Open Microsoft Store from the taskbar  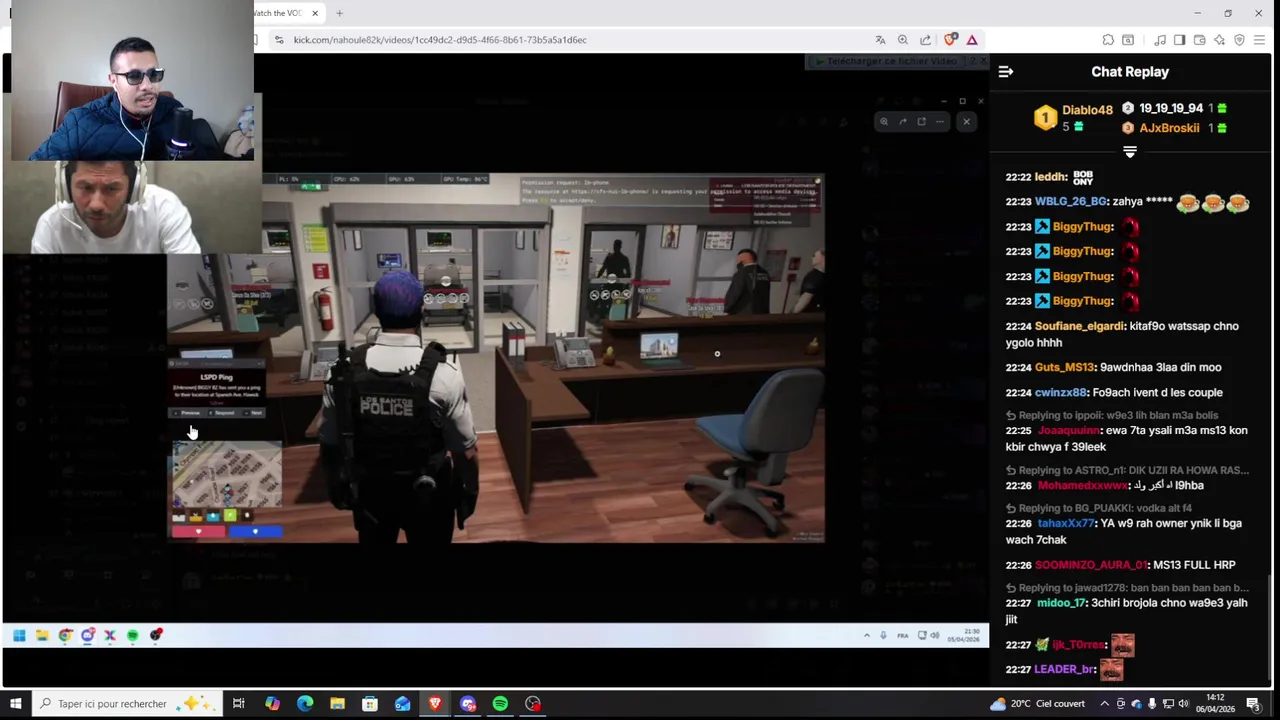click(x=369, y=703)
